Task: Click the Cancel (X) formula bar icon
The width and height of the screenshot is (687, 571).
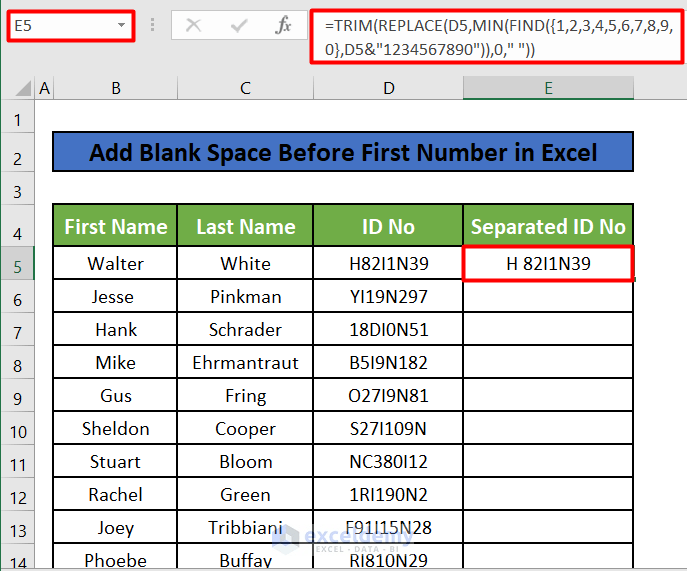Action: (x=193, y=25)
